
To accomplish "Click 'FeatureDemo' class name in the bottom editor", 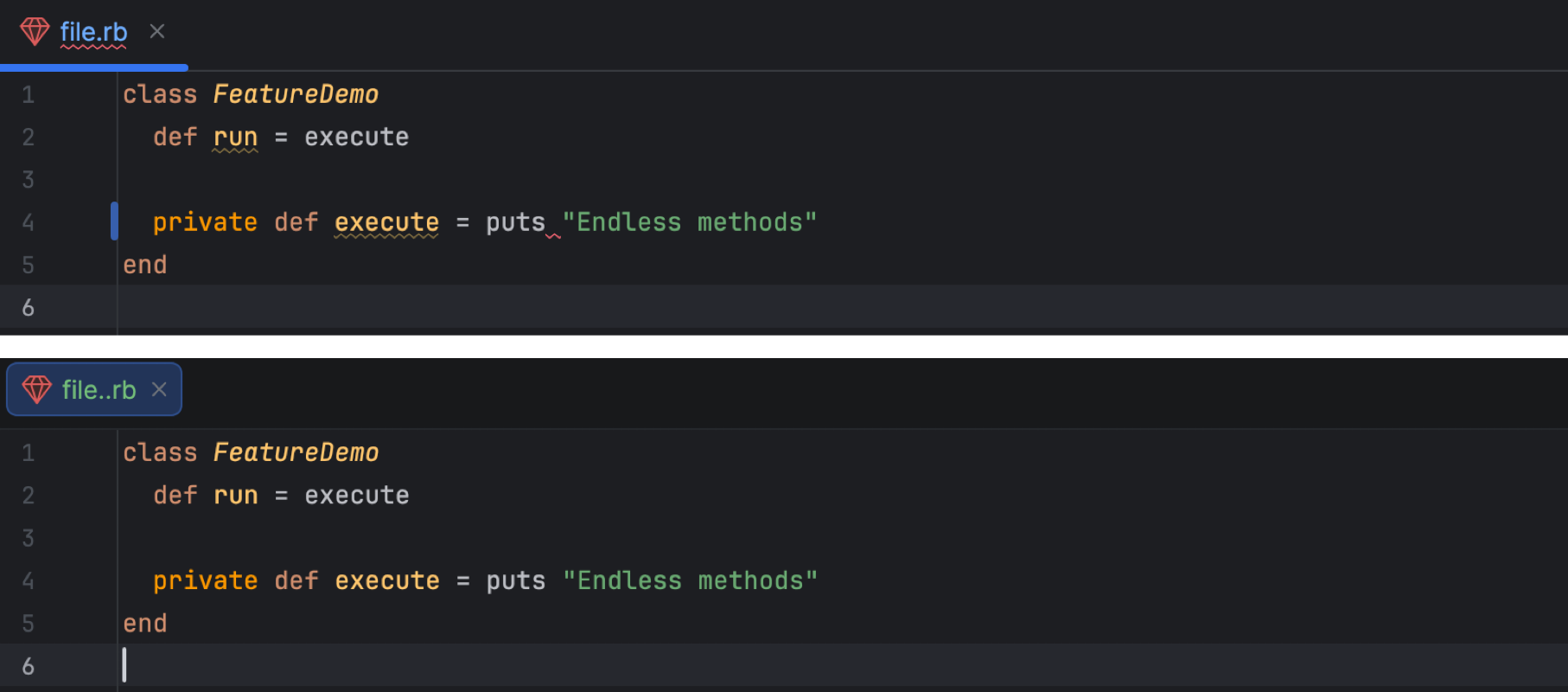I will (x=296, y=452).
